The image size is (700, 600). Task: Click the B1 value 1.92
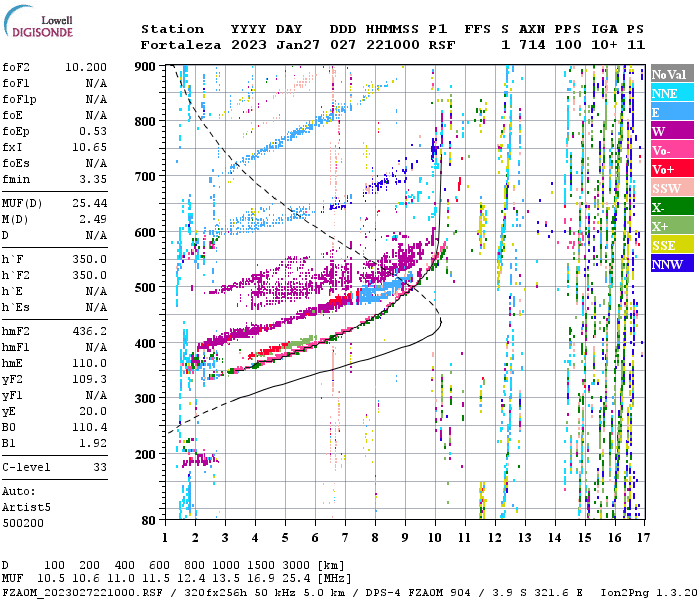tap(93, 443)
